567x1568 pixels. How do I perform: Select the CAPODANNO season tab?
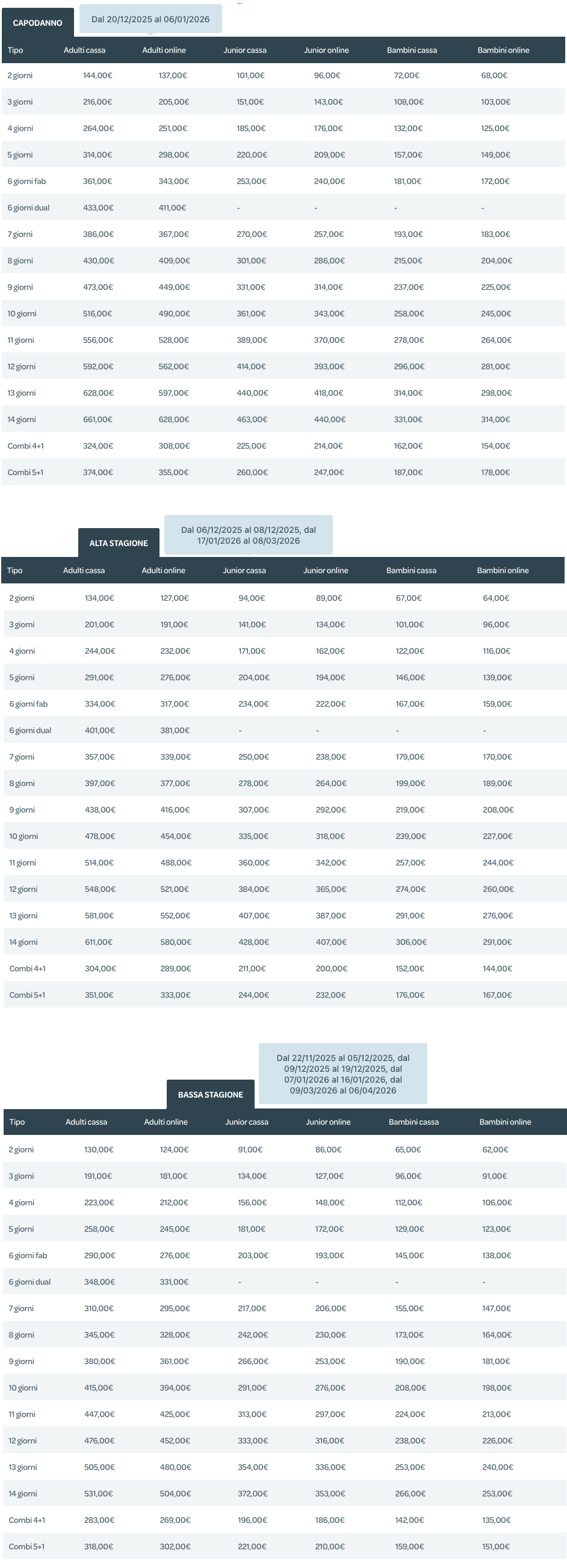(x=38, y=23)
